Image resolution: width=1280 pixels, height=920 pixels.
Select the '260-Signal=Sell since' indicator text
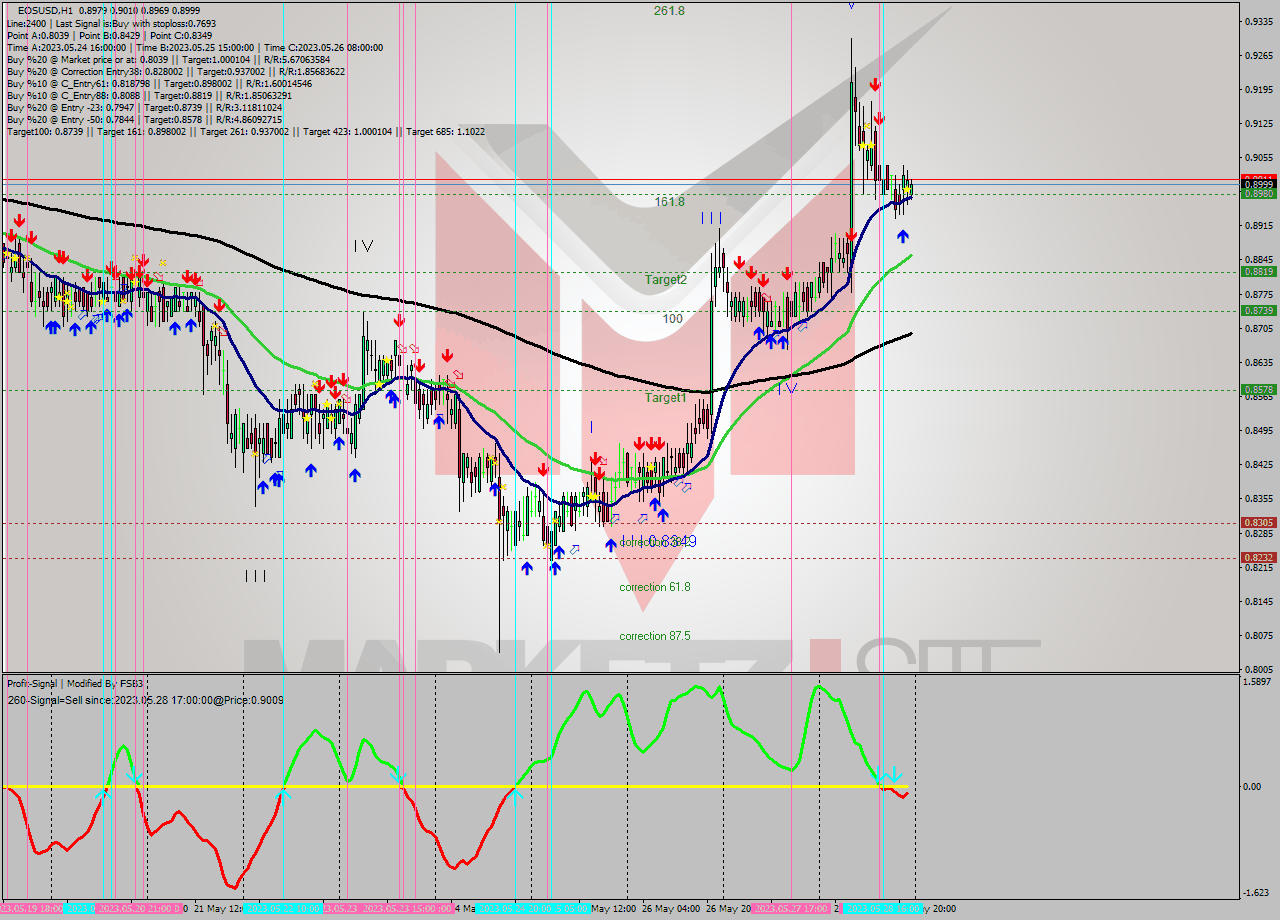coord(145,700)
